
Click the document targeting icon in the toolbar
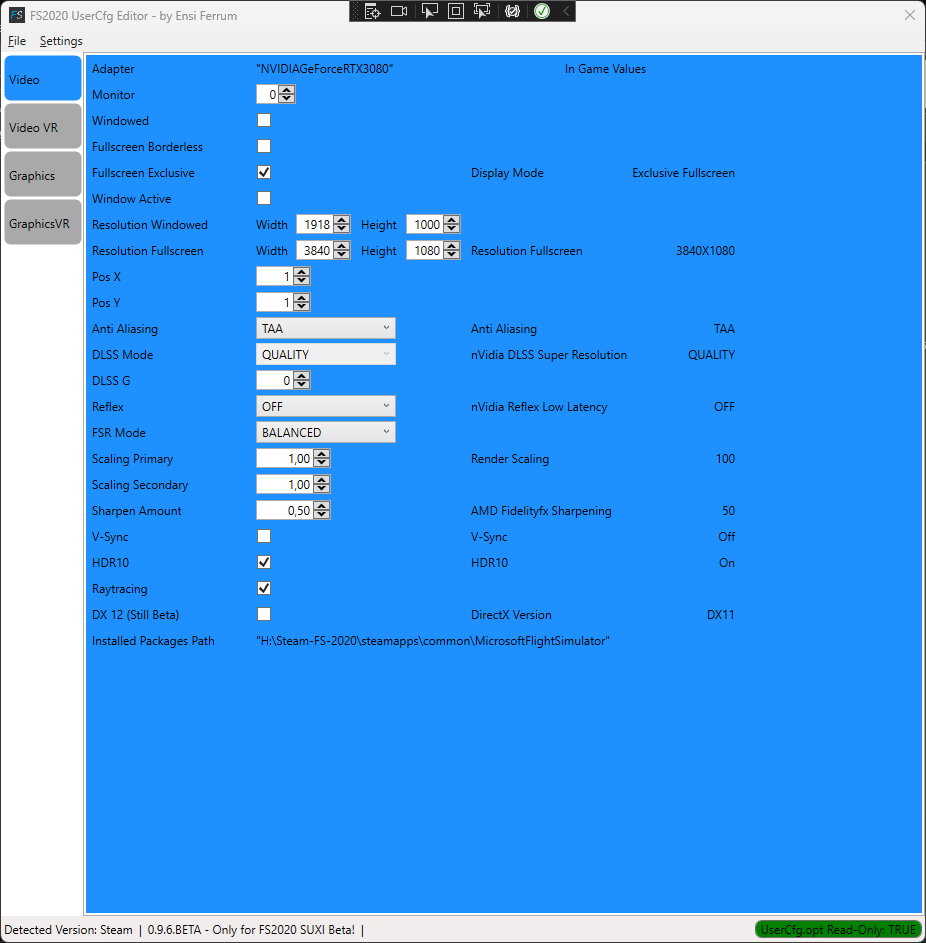pyautogui.click(x=373, y=11)
